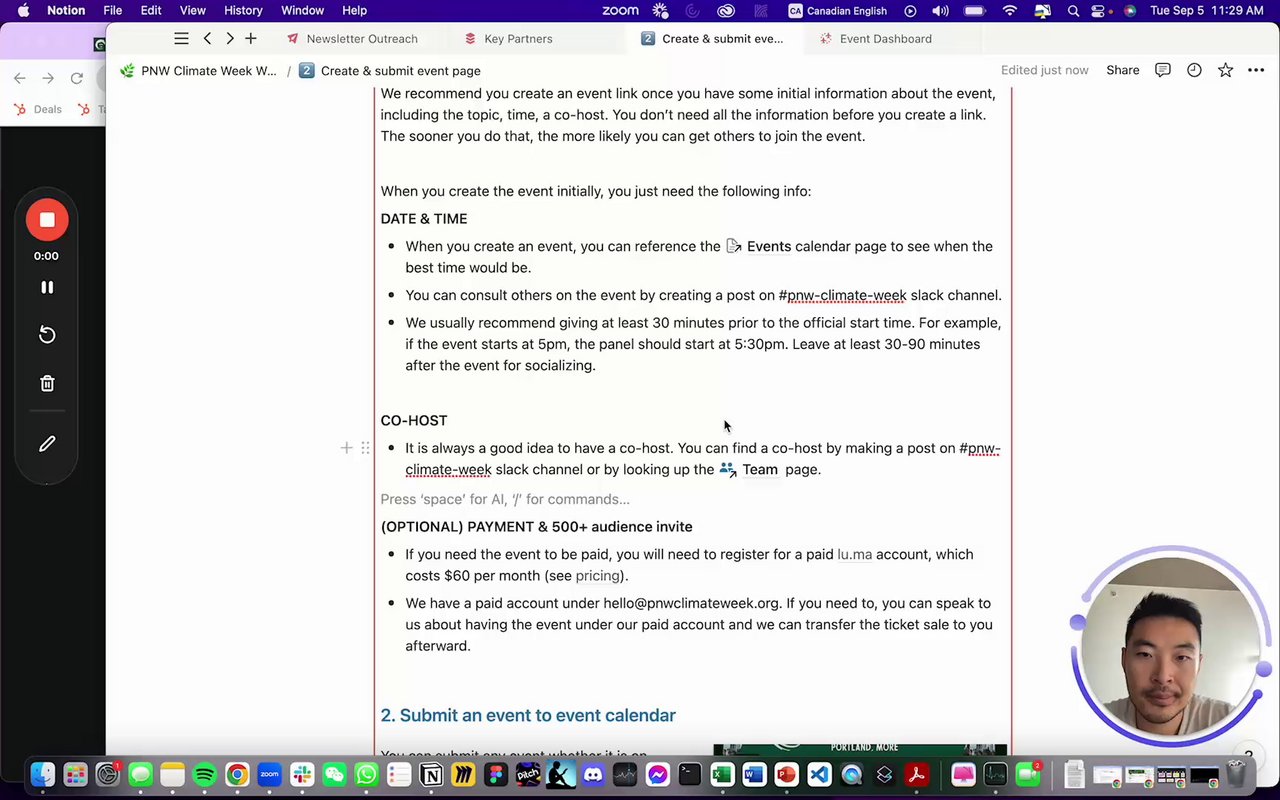This screenshot has height=800, width=1280.
Task: Open a new Notion tab with plus
Action: 251,38
